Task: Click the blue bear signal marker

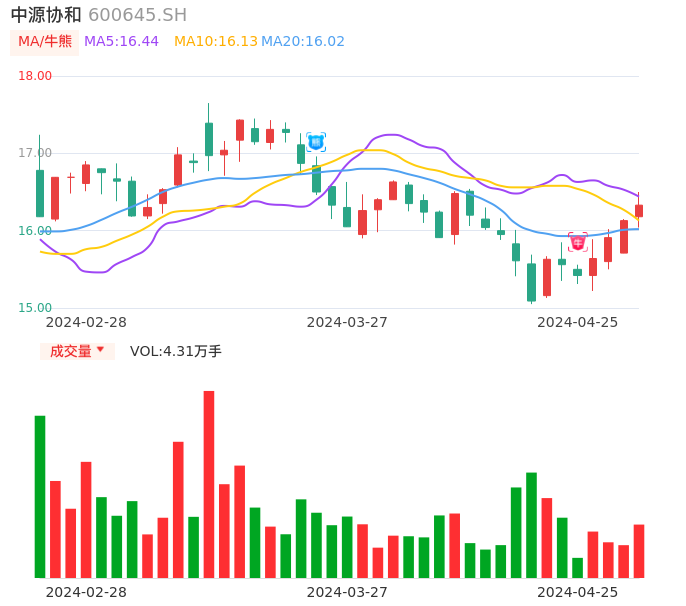Action: coord(316,142)
